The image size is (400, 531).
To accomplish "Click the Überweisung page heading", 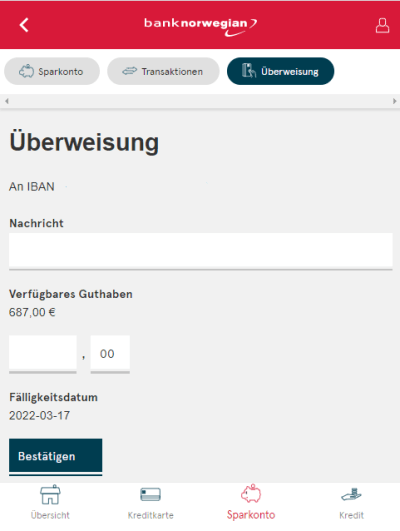I will (84, 142).
